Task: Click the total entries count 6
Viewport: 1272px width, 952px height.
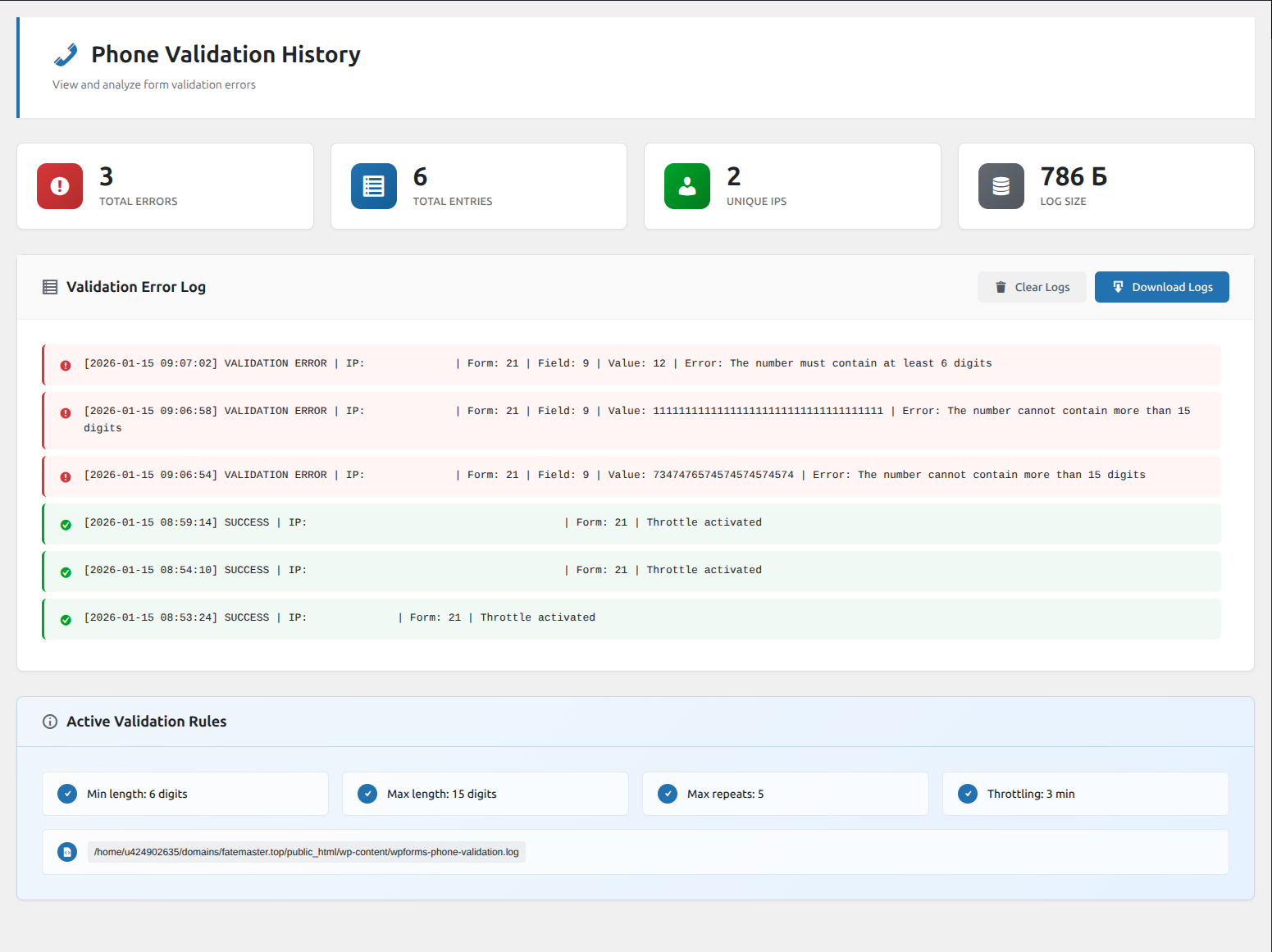Action: 421,176
